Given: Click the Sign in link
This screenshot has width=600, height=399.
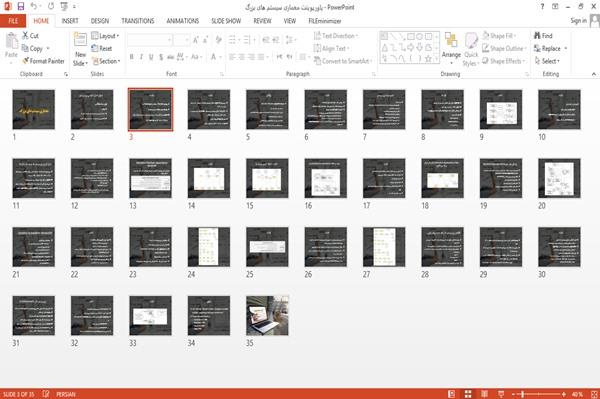Looking at the screenshot, I should [x=578, y=21].
